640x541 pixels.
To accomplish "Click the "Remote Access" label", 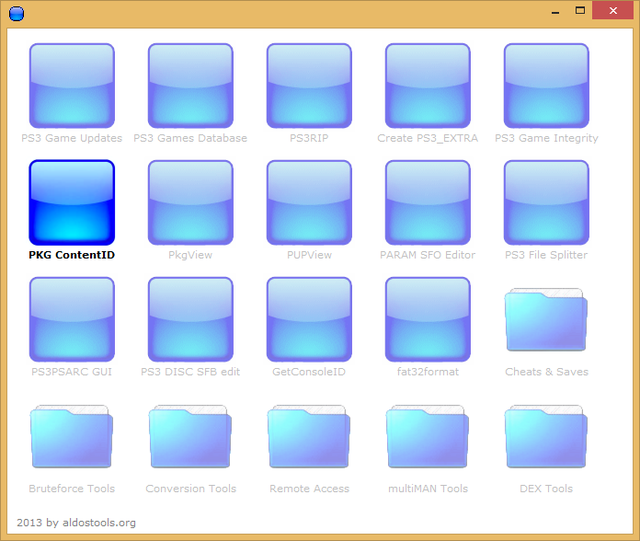I will (x=309, y=488).
